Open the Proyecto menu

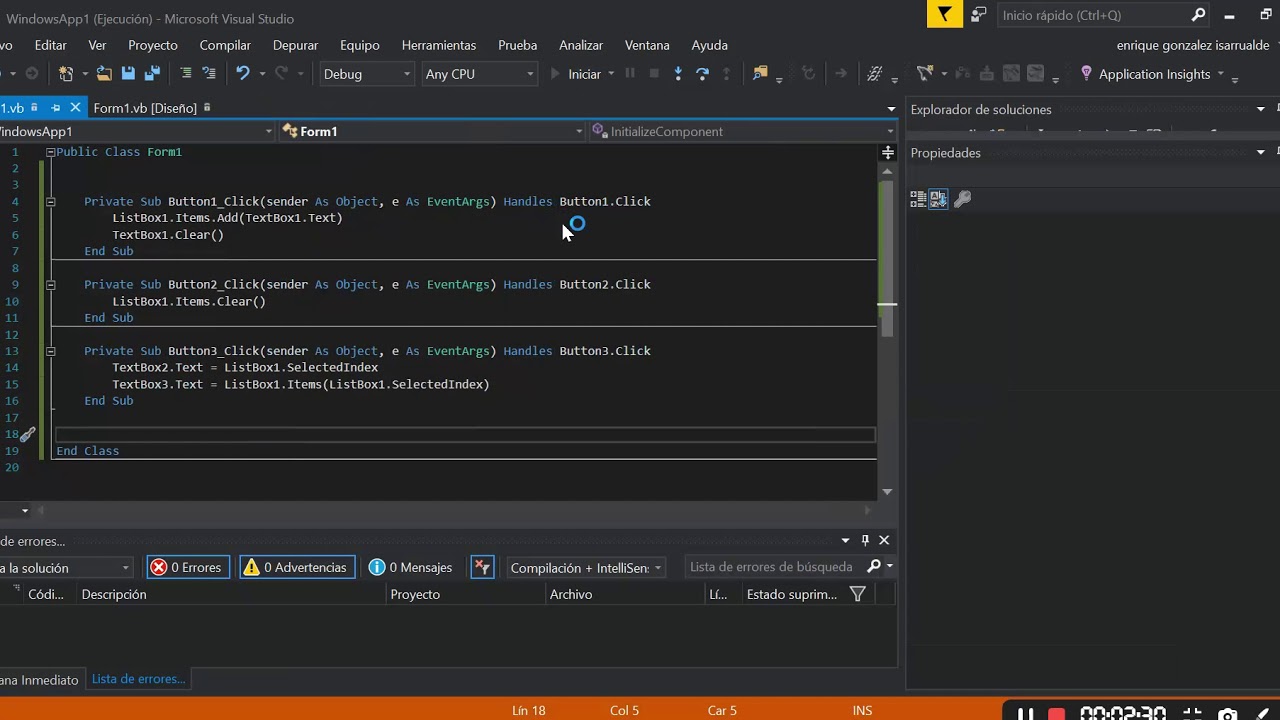click(x=153, y=45)
